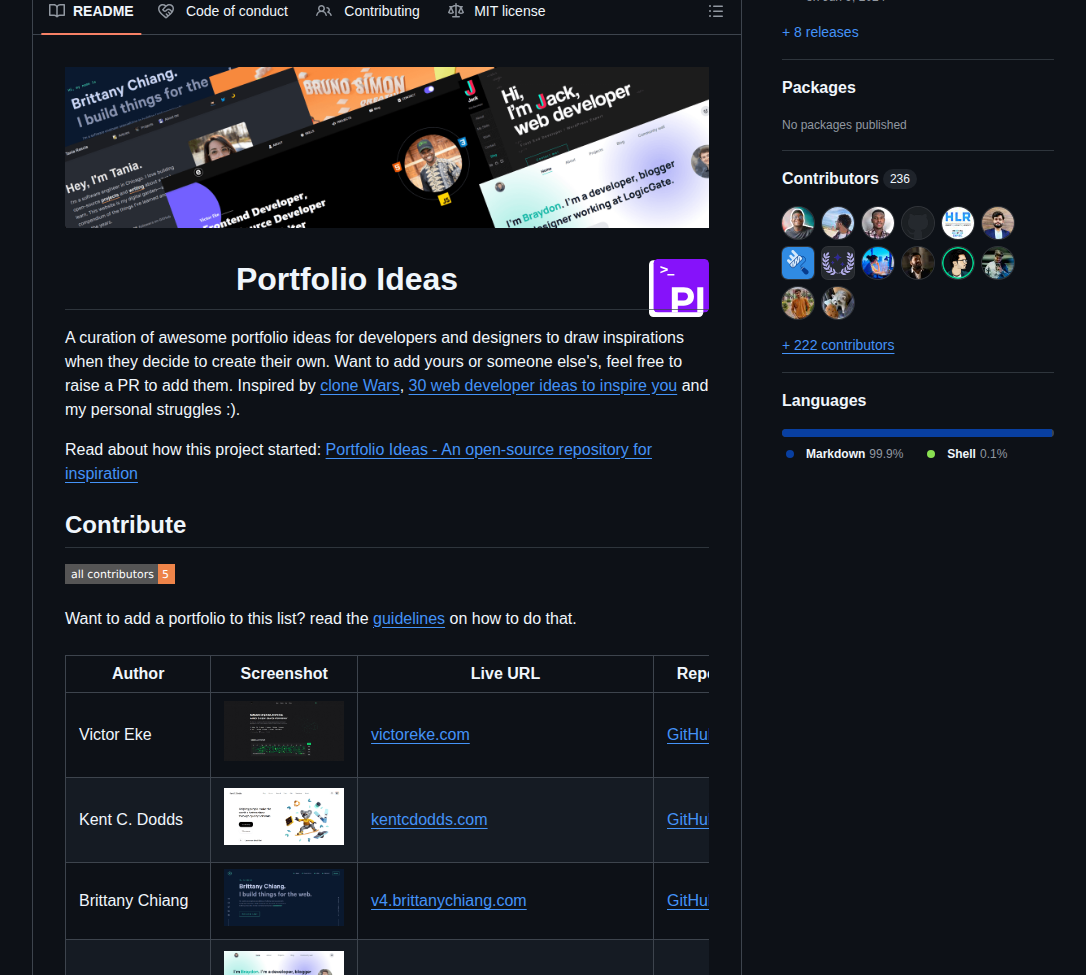
Task: Open avatar of man in hat holding phone
Action: [998, 263]
